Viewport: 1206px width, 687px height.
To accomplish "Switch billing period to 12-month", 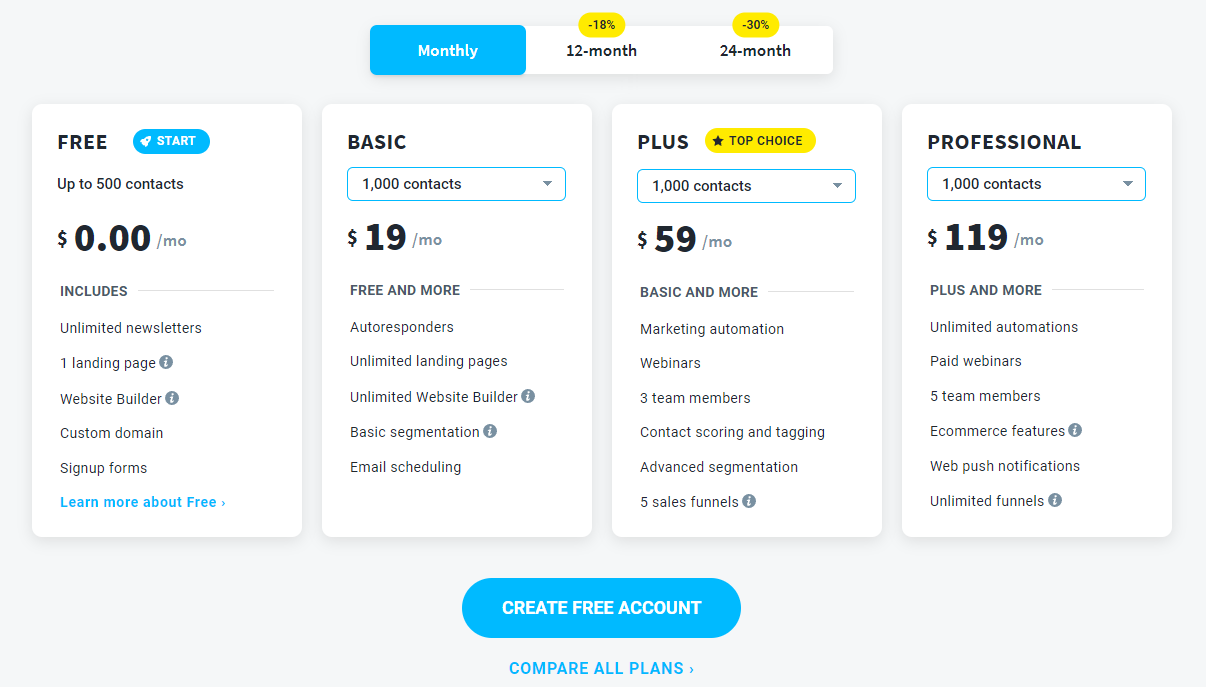I will 601,51.
